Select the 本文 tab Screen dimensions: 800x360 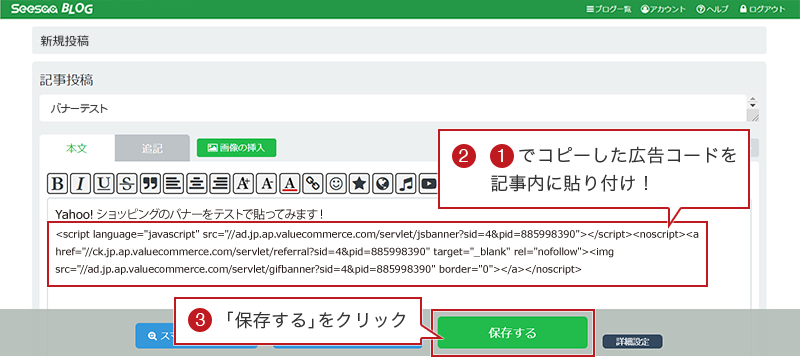coord(77,148)
